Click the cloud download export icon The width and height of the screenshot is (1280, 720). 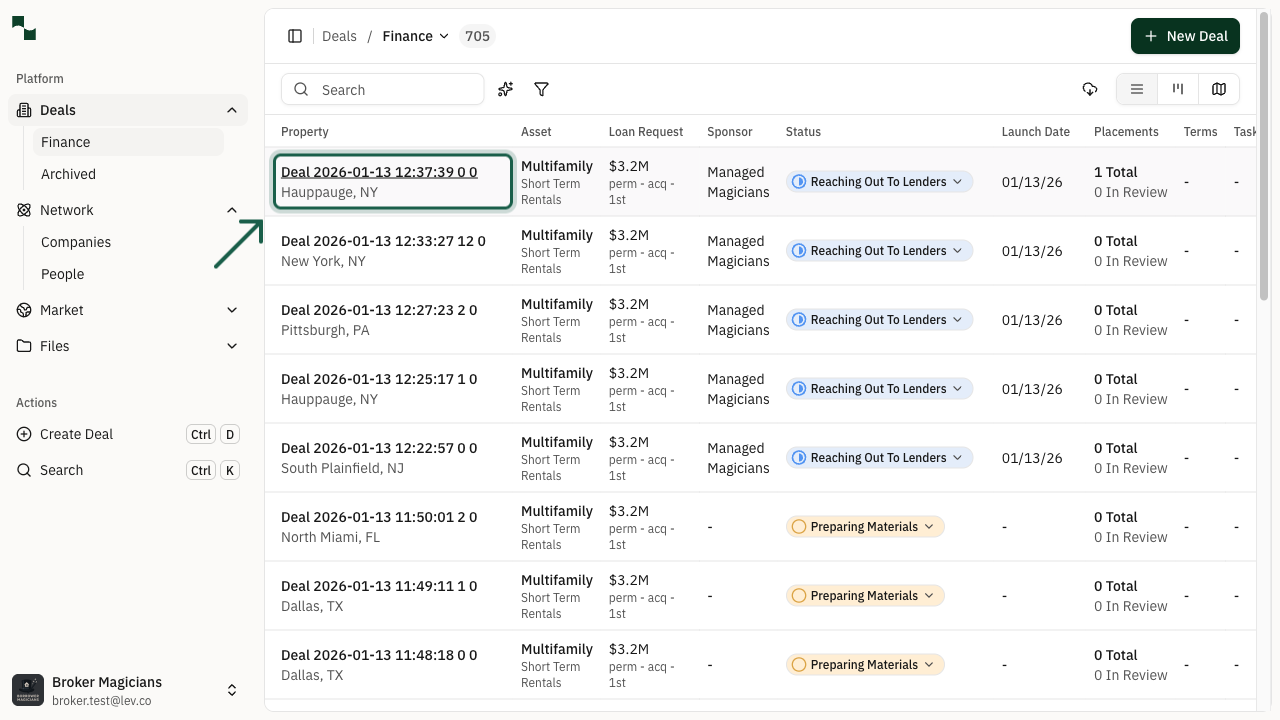1090,89
